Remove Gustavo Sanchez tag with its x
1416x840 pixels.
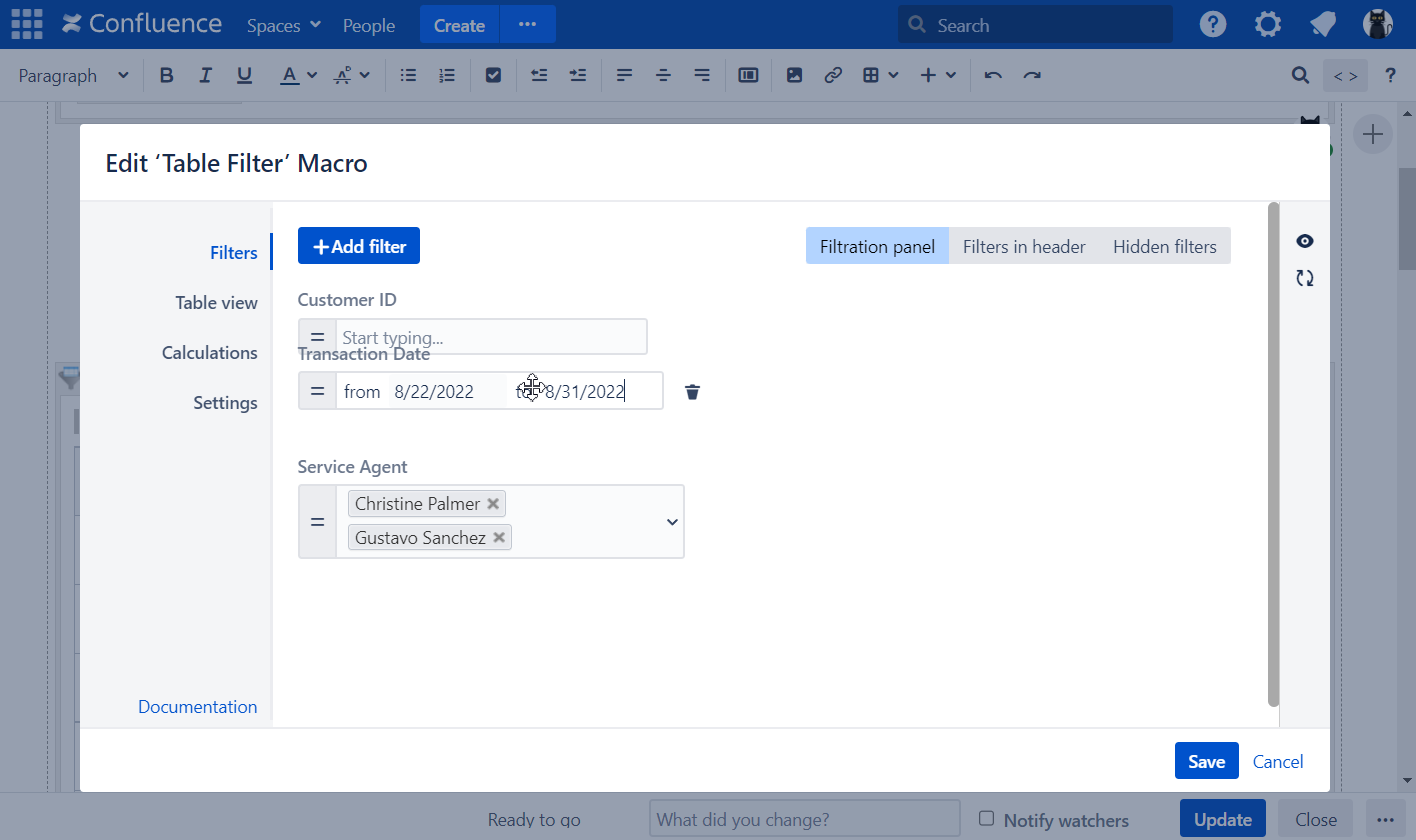tap(499, 538)
